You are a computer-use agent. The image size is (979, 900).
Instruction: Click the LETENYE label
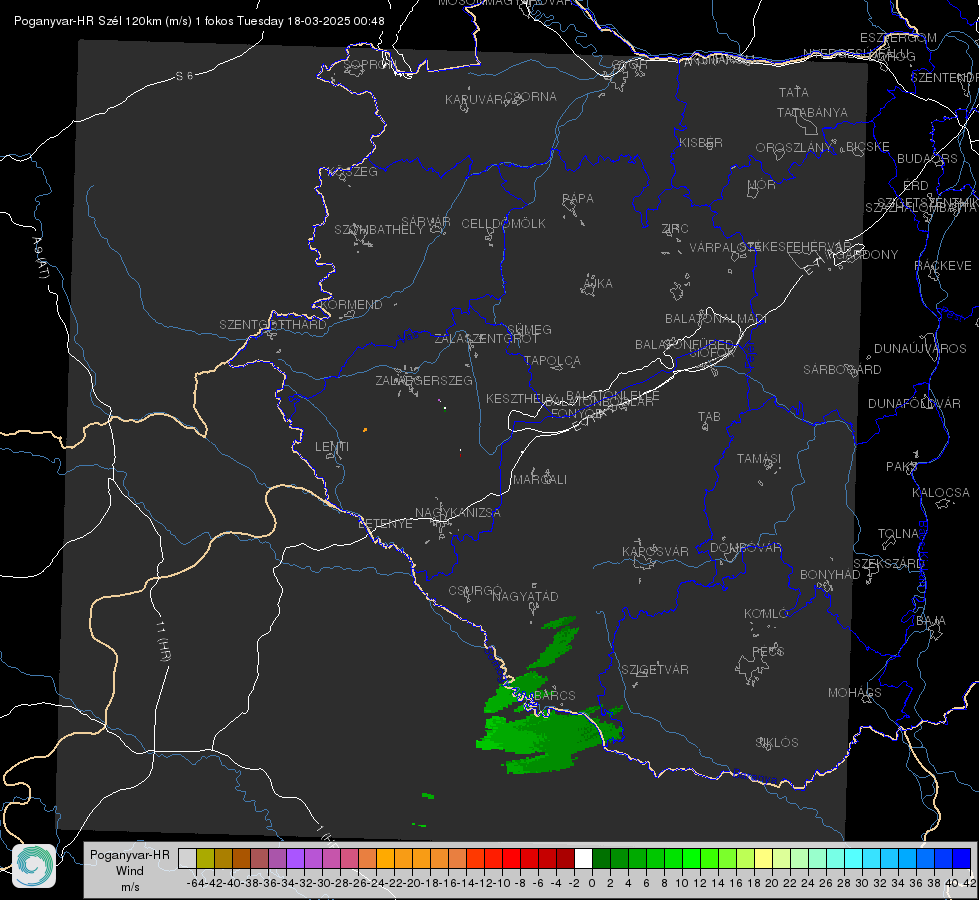point(385,524)
